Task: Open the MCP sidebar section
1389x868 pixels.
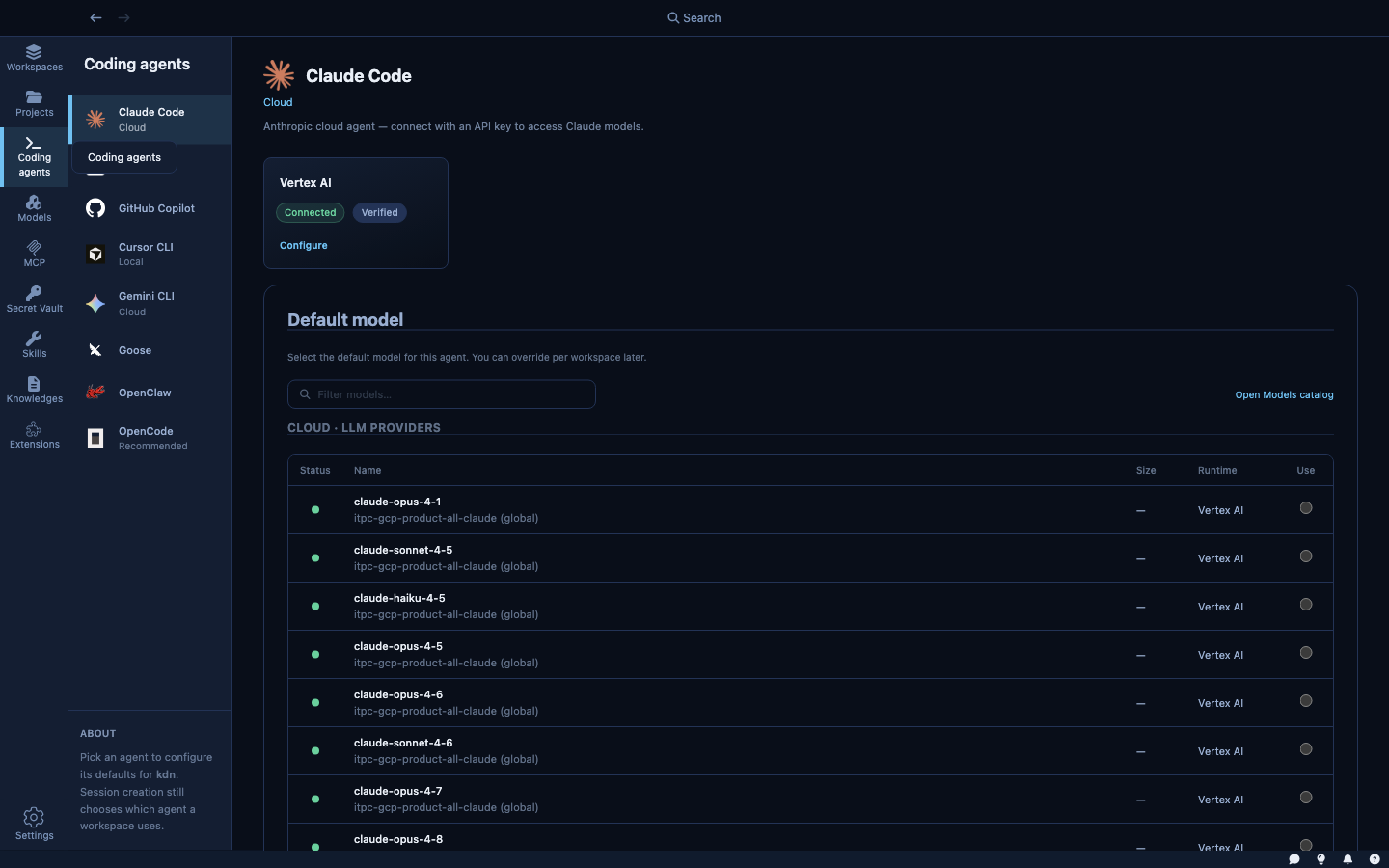Action: pos(34,254)
